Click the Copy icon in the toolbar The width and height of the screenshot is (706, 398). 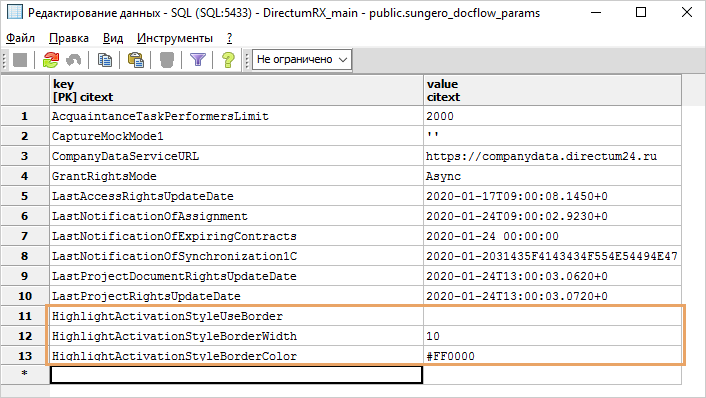tap(105, 59)
